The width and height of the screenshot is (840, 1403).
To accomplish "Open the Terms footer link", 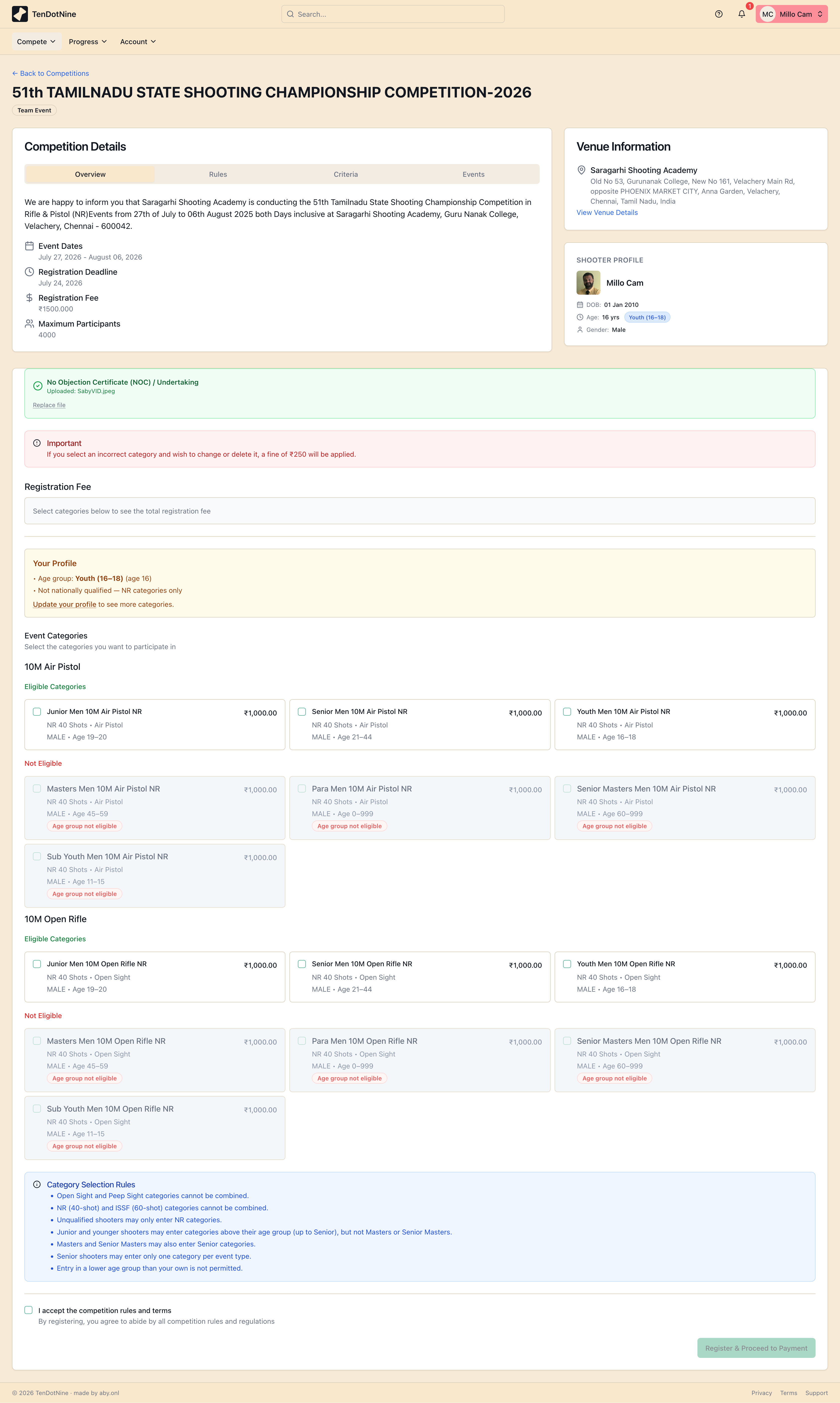I will click(x=788, y=1393).
